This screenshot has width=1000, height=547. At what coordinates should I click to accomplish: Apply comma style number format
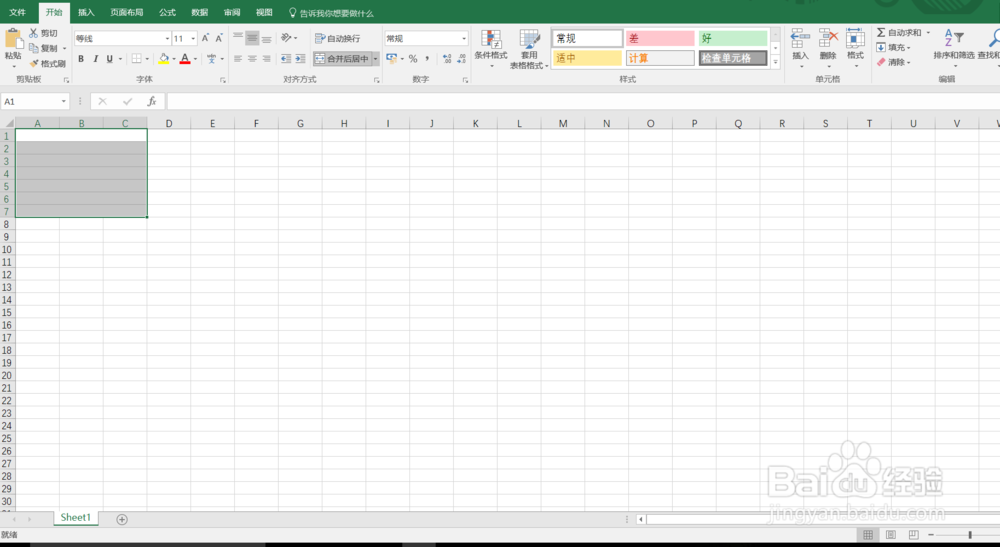pos(427,59)
